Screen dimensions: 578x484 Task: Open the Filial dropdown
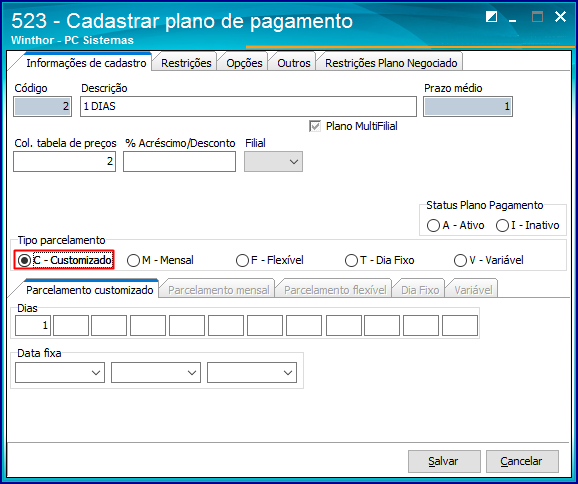point(274,161)
